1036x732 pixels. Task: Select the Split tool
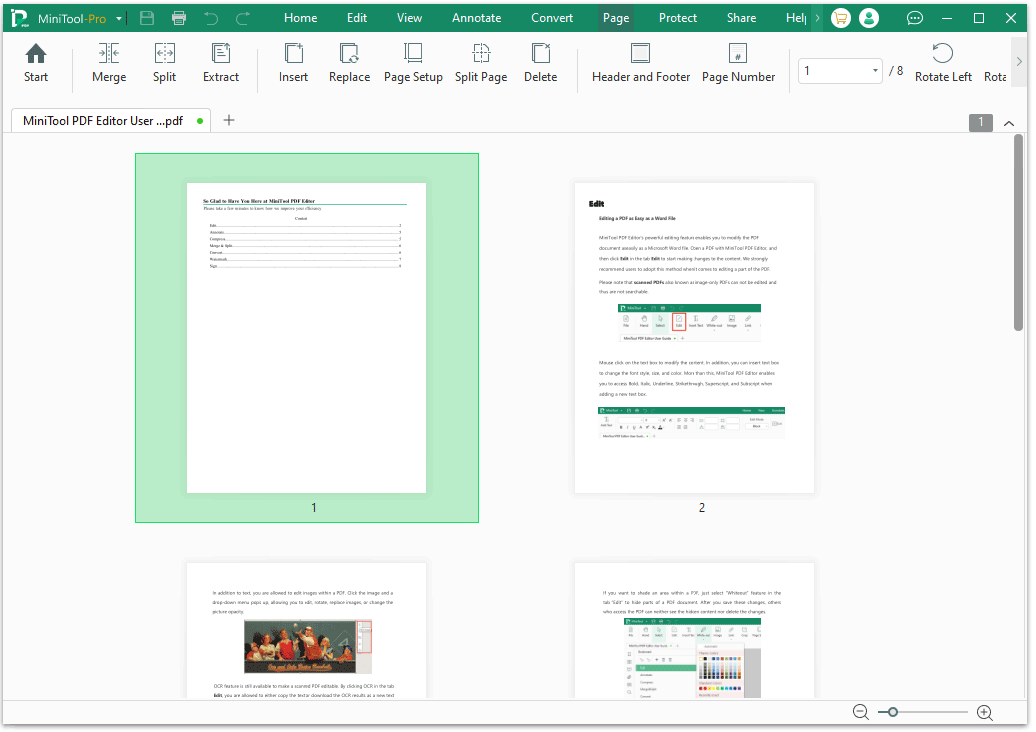point(165,63)
